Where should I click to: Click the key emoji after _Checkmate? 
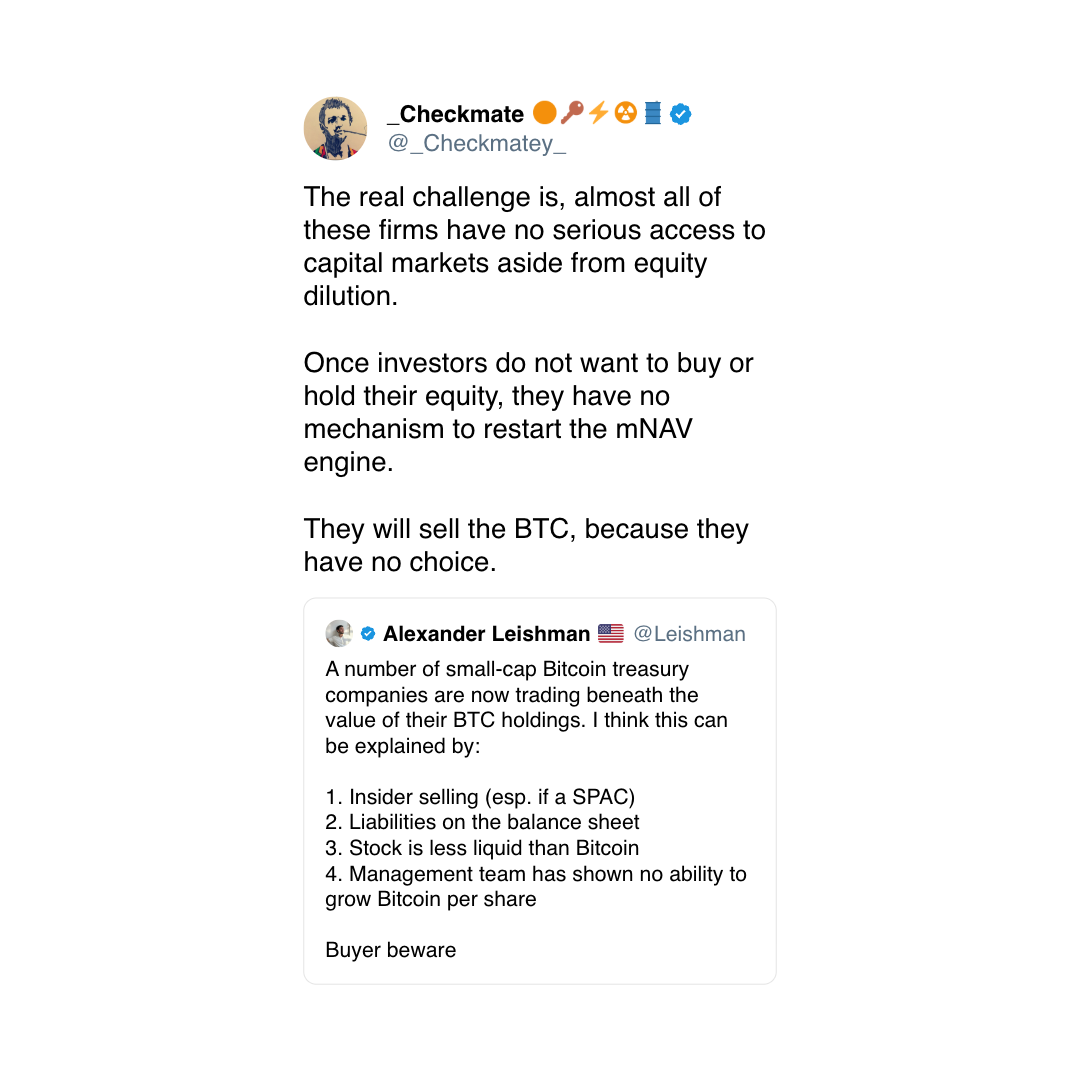click(572, 112)
